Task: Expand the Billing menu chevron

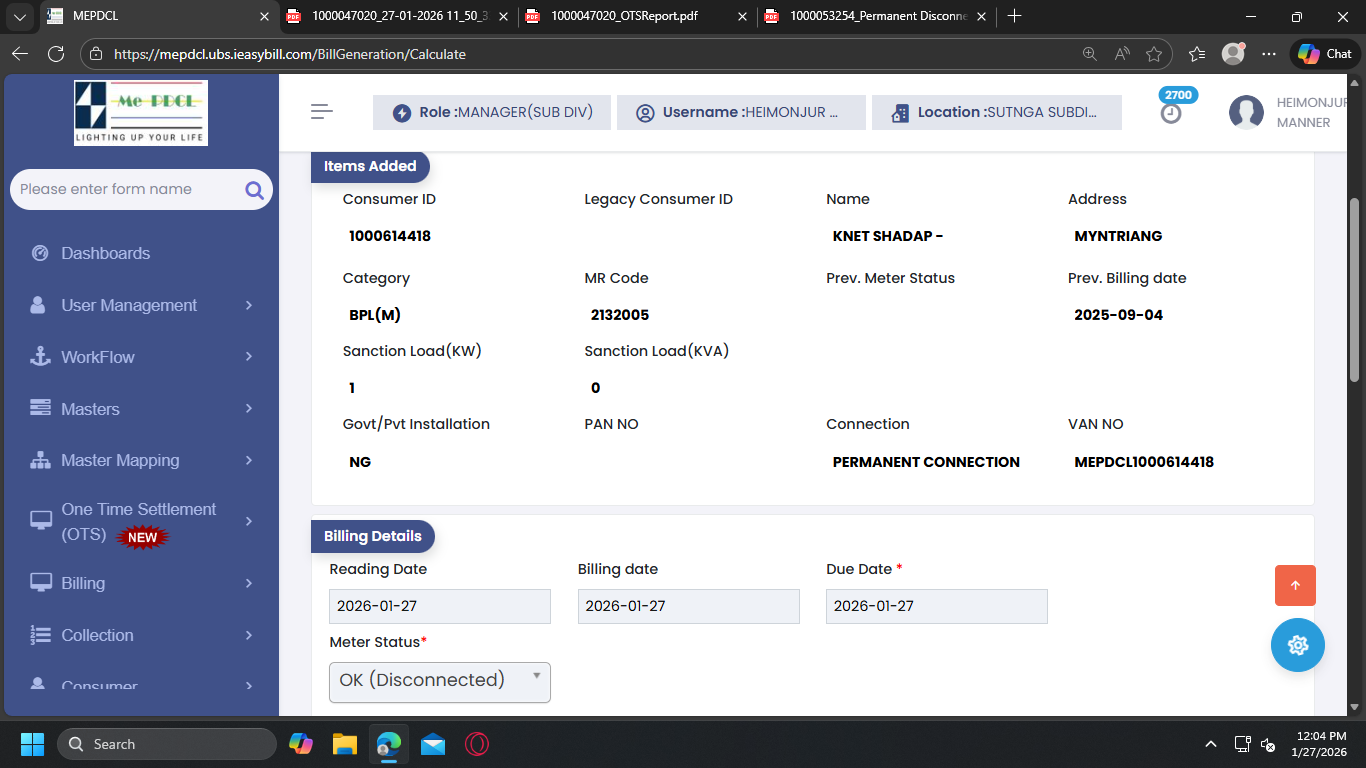Action: coord(249,583)
